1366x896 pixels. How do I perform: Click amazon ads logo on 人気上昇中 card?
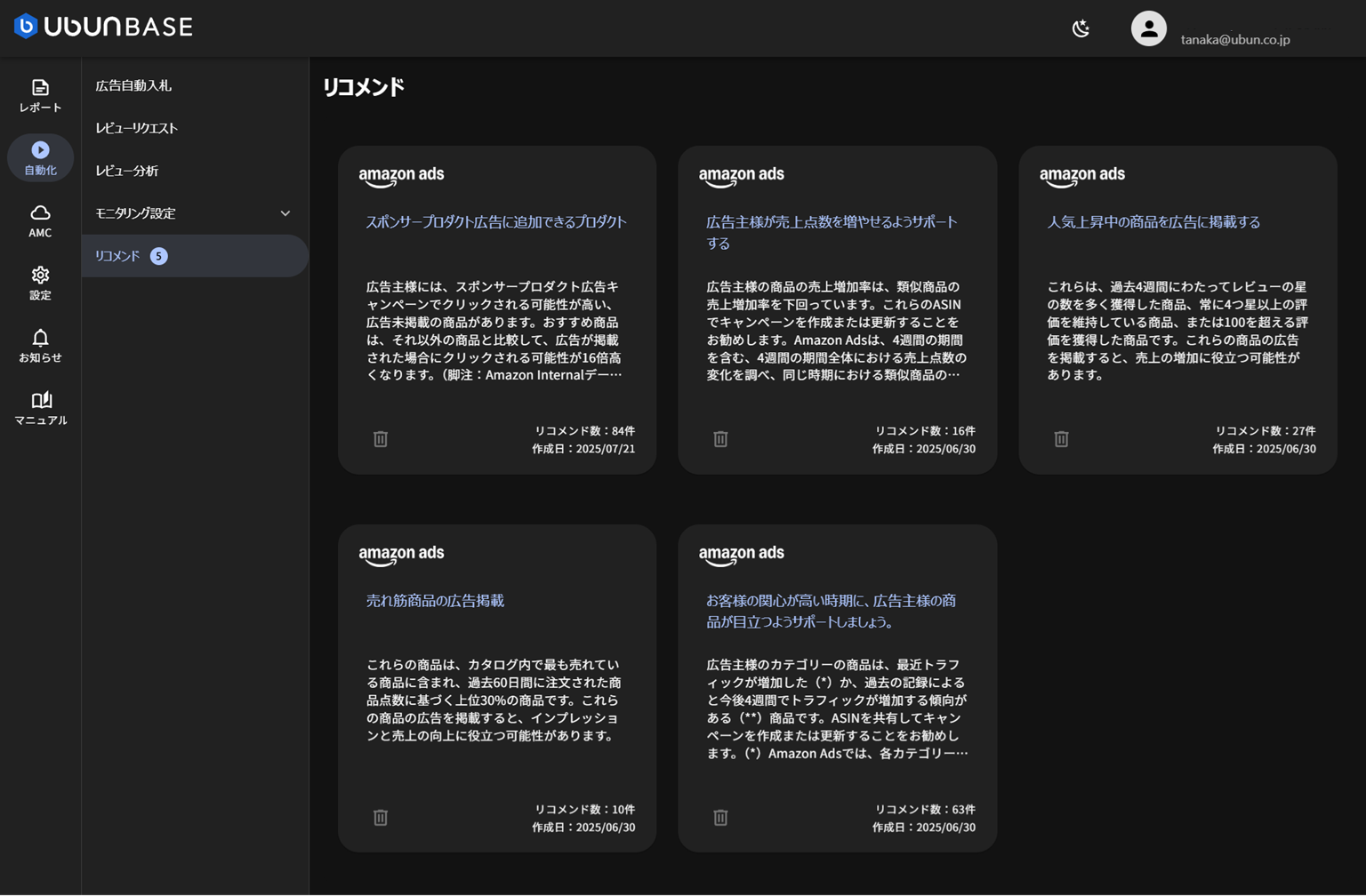point(1082,176)
